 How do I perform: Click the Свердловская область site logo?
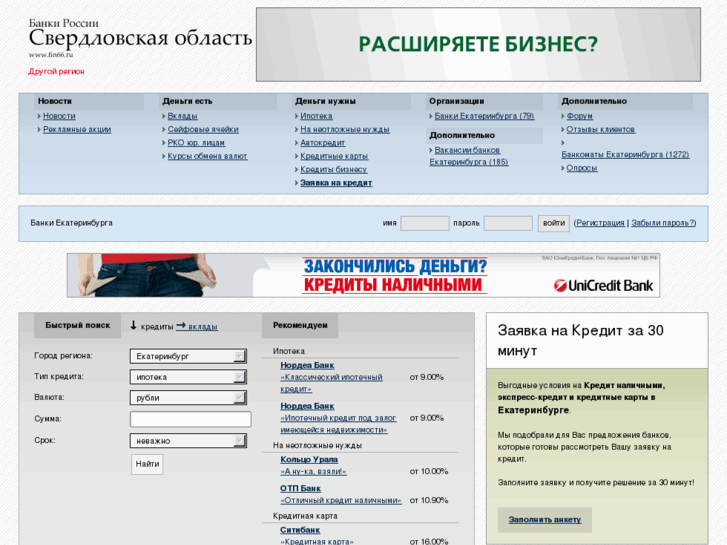point(140,38)
